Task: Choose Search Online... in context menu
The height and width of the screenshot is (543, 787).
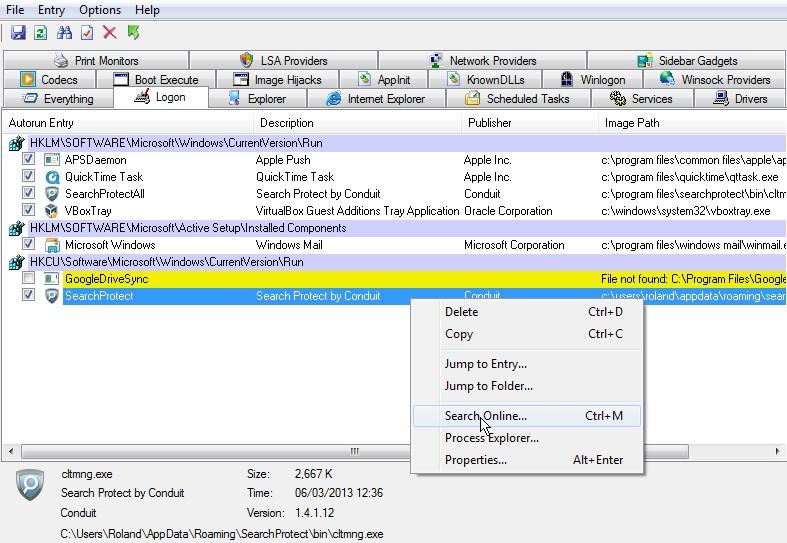Action: coord(527,416)
